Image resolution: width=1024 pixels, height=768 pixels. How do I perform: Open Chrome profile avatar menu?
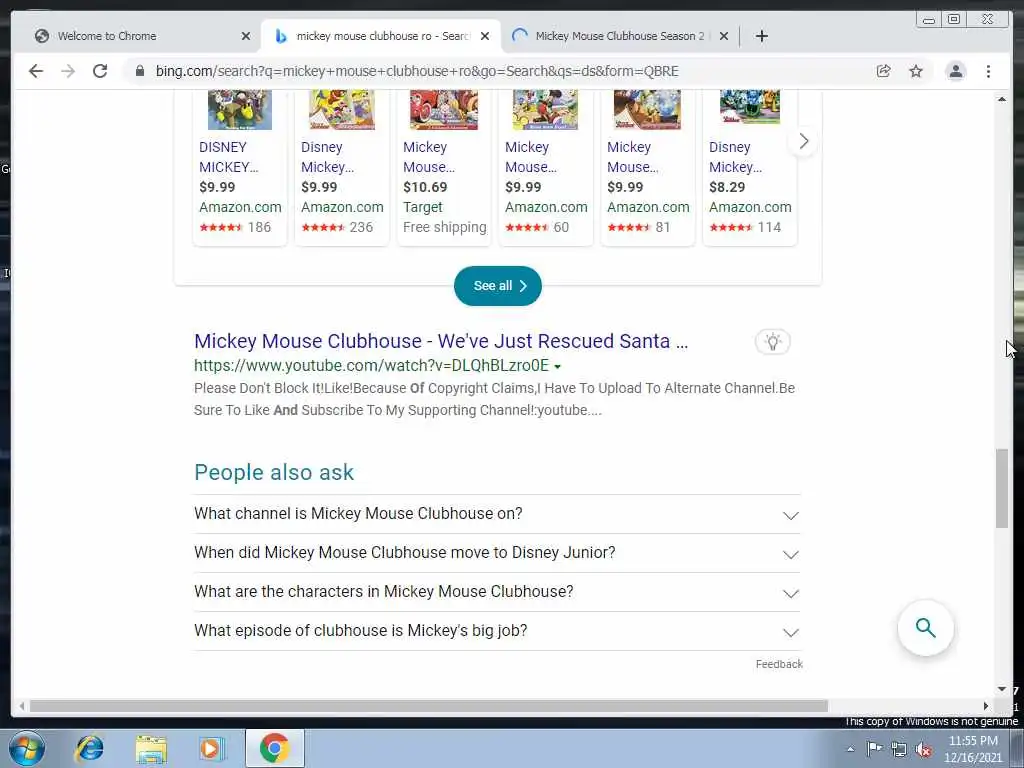[x=956, y=71]
